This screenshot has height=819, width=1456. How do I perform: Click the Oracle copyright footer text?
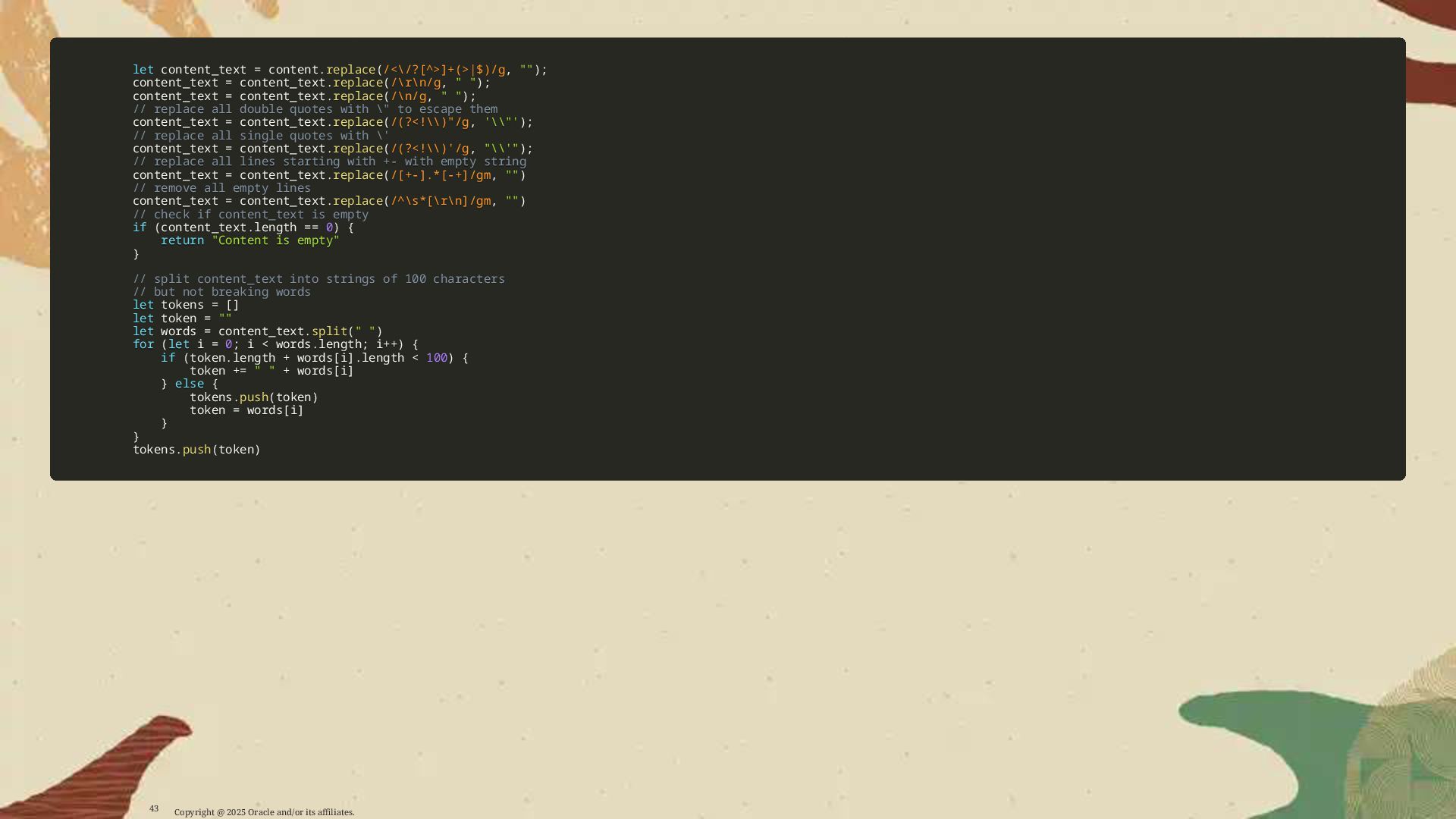pos(264,812)
